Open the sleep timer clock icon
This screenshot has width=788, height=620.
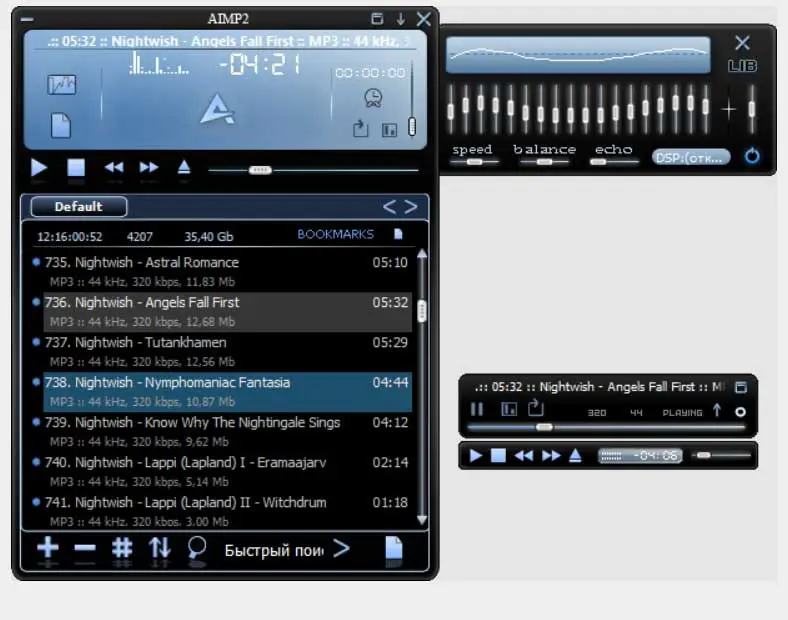(x=373, y=98)
